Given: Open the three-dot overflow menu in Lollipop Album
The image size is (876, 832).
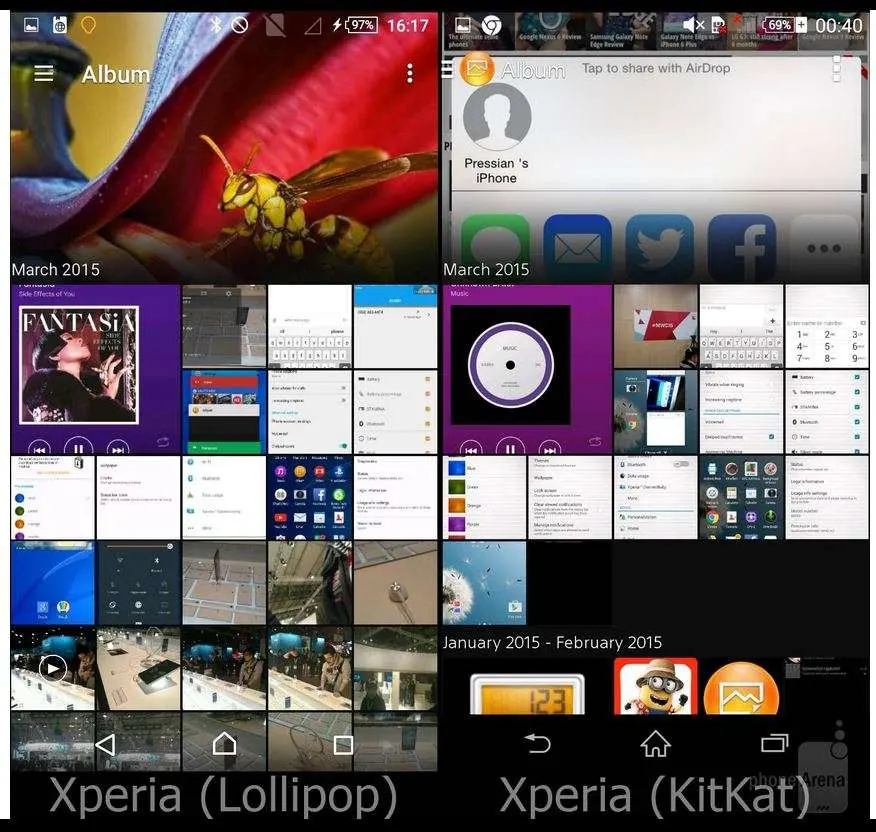Looking at the screenshot, I should pyautogui.click(x=410, y=74).
